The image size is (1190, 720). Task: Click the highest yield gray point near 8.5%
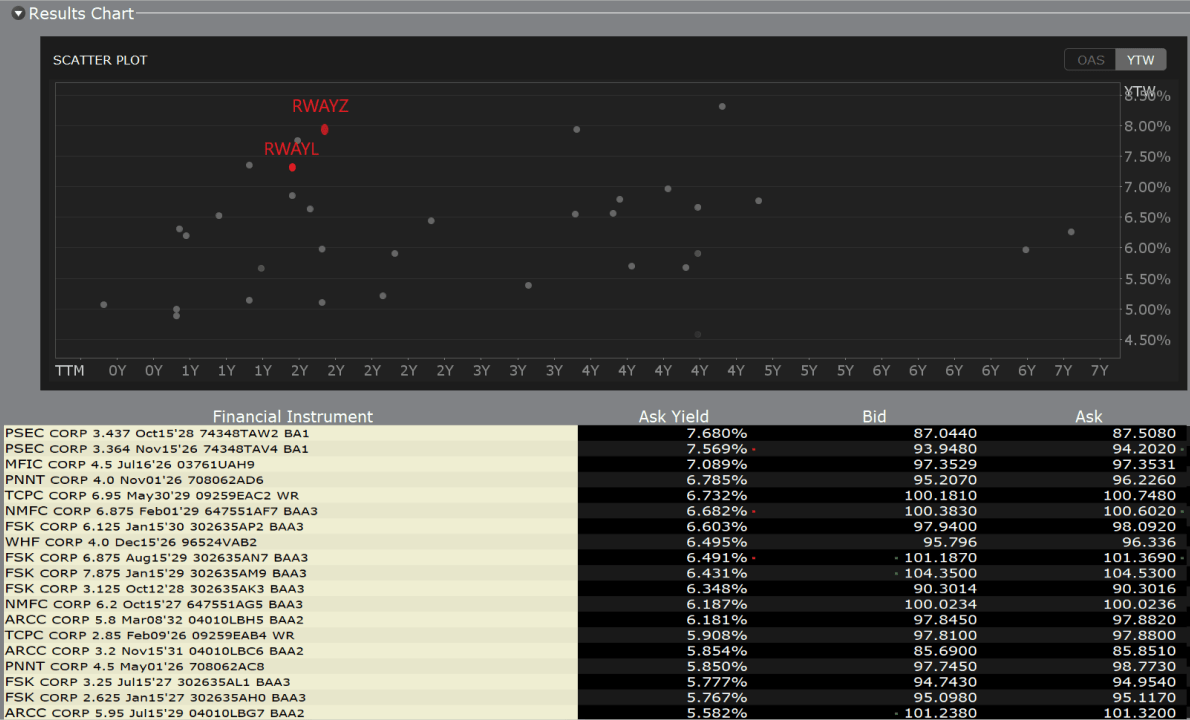pyautogui.click(x=722, y=107)
